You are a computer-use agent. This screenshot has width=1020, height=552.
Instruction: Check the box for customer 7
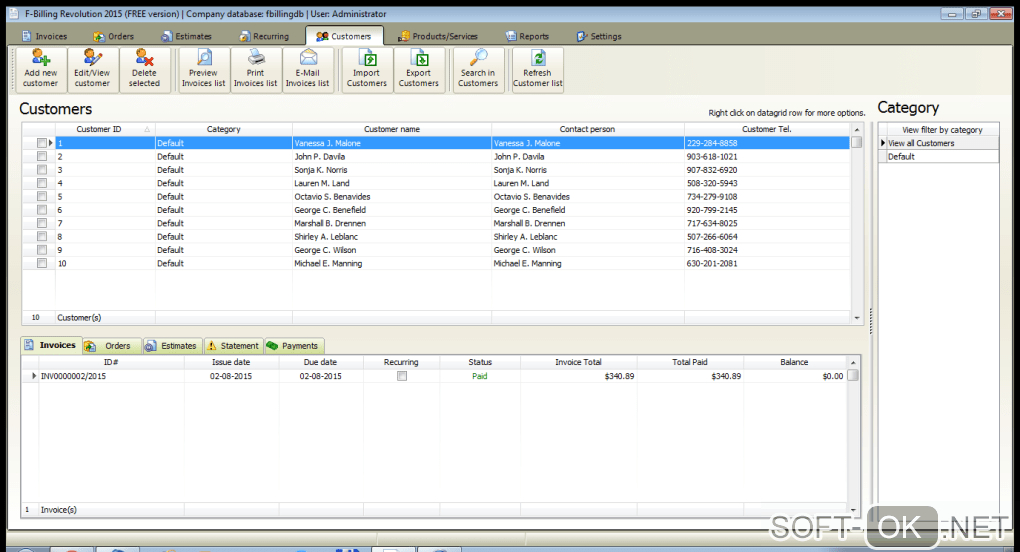coord(42,223)
